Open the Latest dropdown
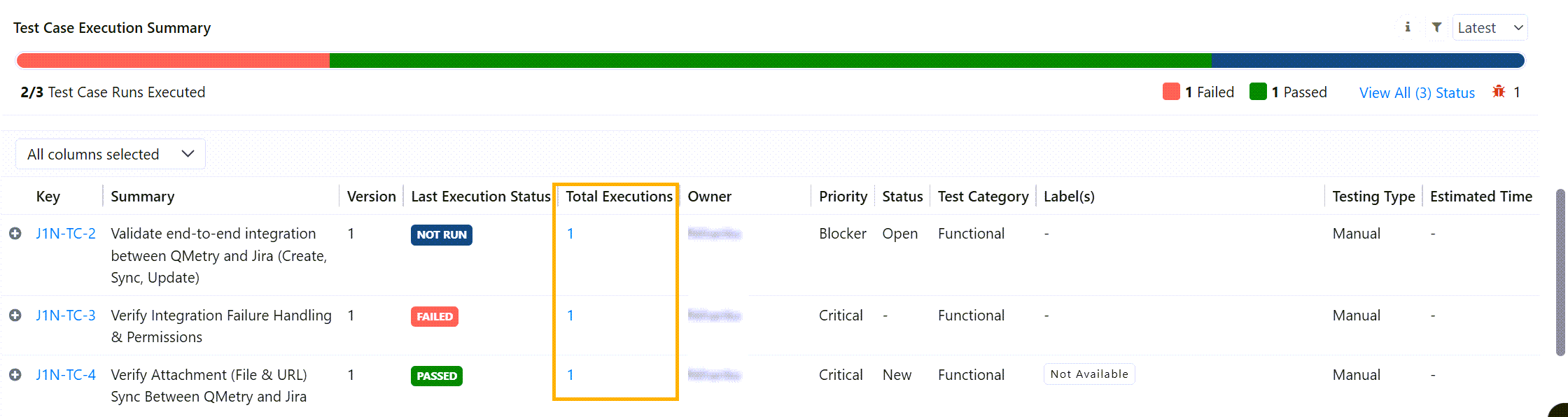1568x417 pixels. [1490, 28]
